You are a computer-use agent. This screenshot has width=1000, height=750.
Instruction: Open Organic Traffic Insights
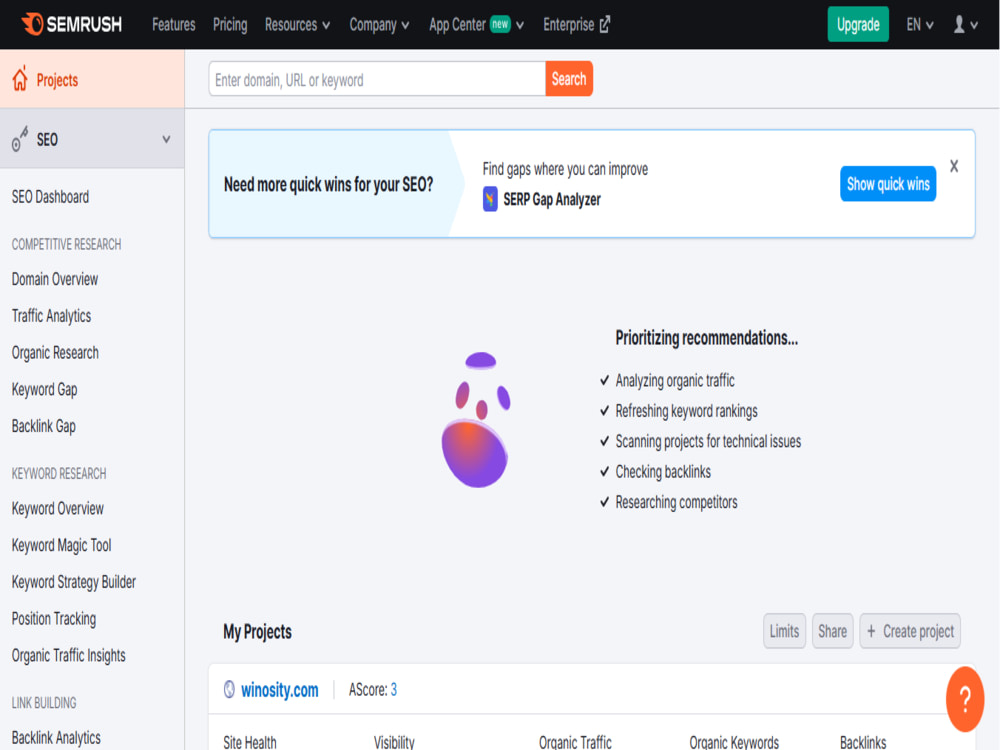click(x=68, y=656)
